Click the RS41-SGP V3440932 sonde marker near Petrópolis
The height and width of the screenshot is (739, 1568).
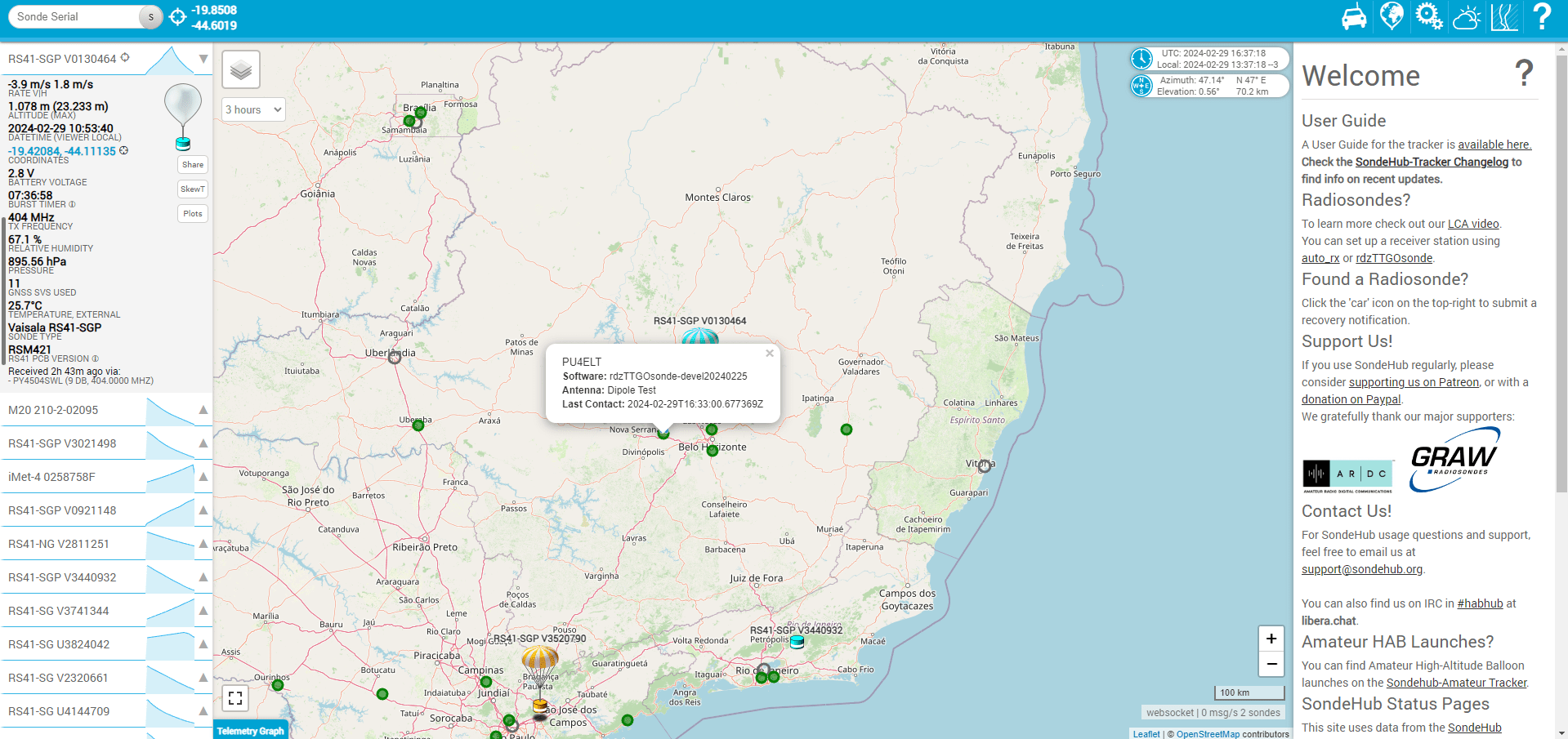[797, 642]
